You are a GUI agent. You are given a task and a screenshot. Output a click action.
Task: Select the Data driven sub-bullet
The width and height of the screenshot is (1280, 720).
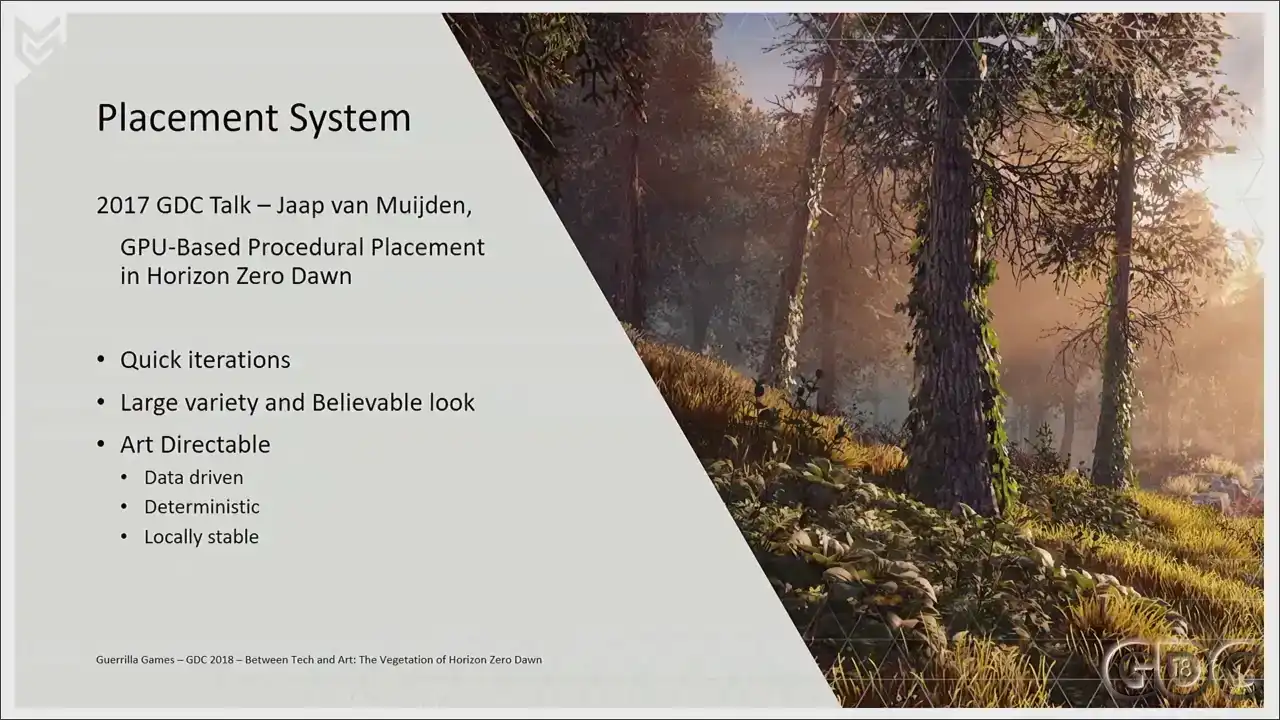coord(193,477)
